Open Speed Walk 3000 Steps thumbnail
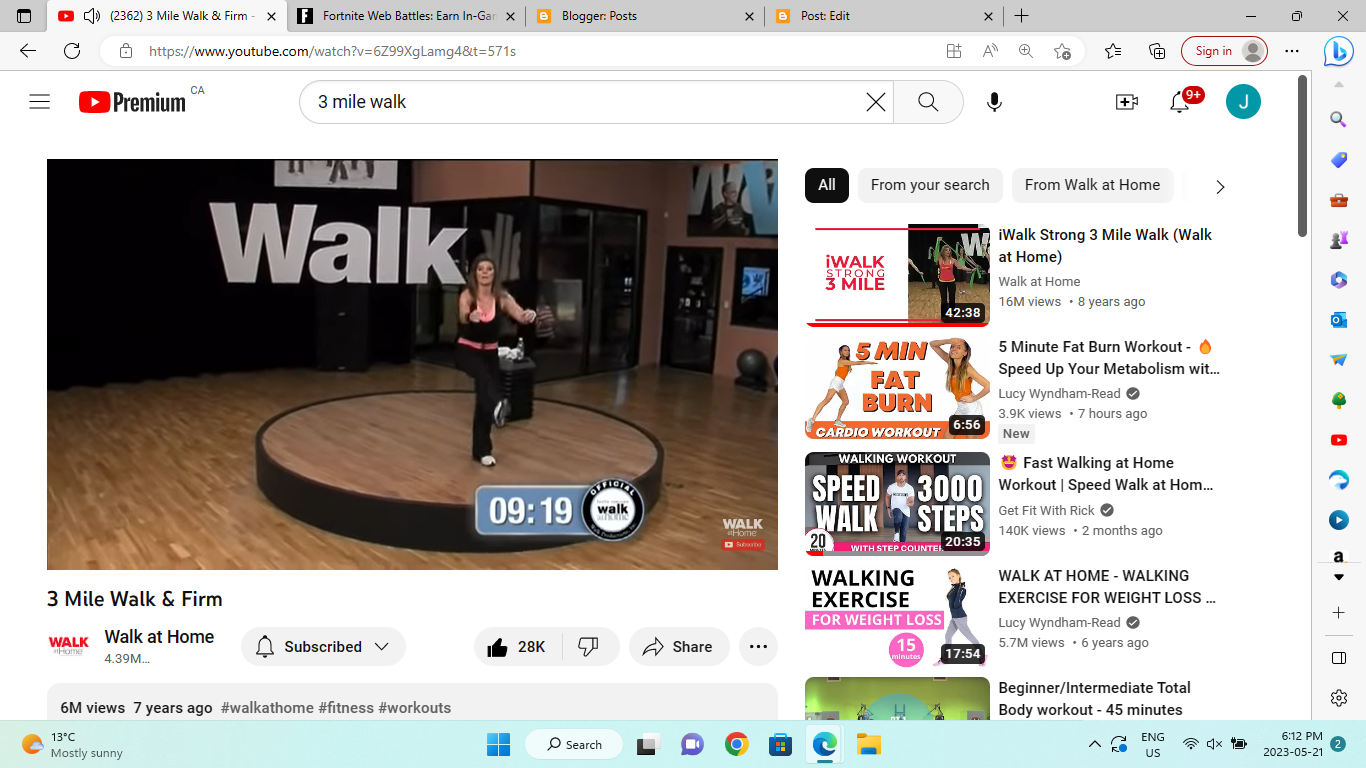Viewport: 1366px width, 768px height. click(x=897, y=503)
